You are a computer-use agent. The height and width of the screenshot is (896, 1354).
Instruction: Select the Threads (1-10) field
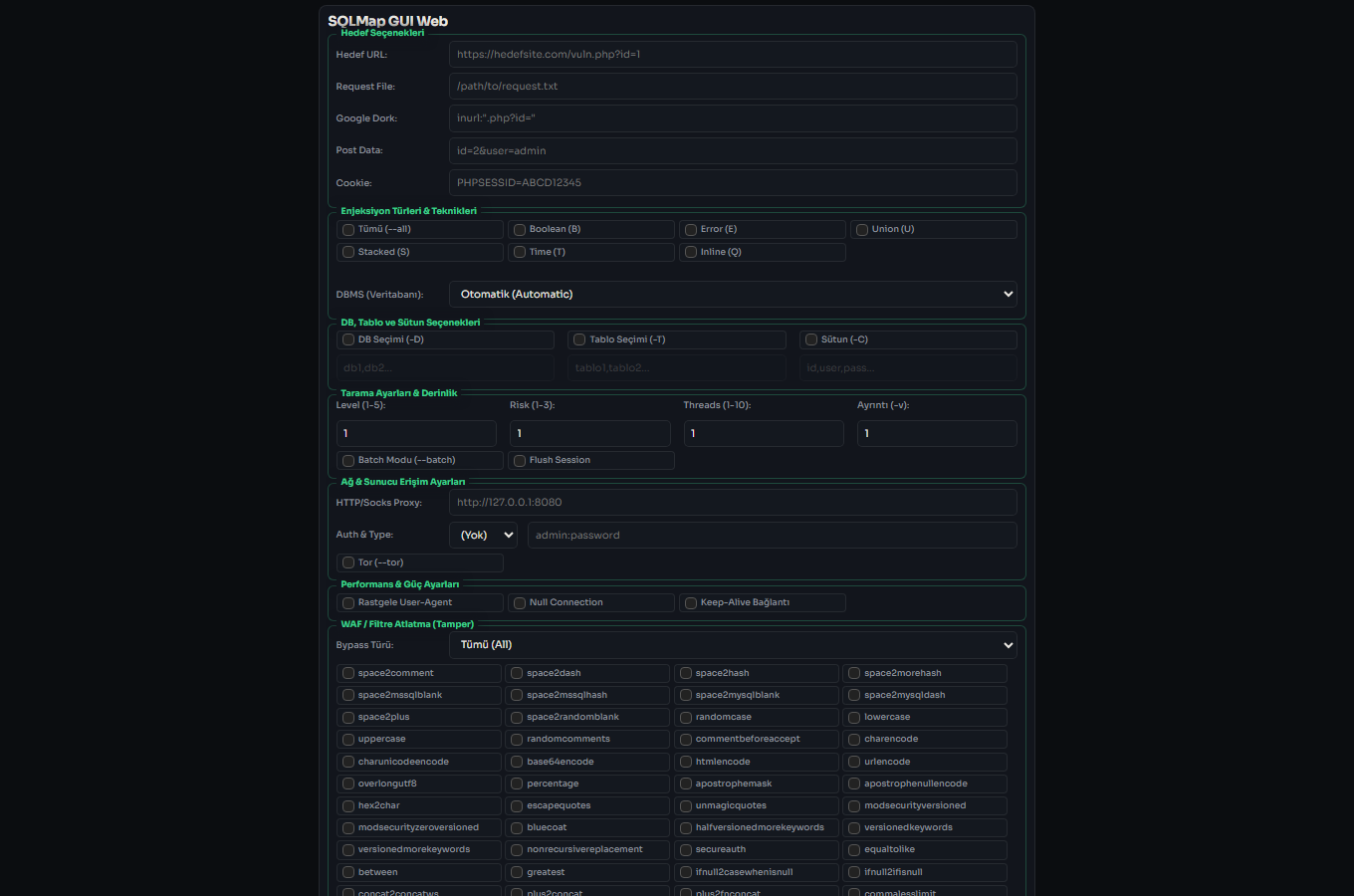[764, 433]
